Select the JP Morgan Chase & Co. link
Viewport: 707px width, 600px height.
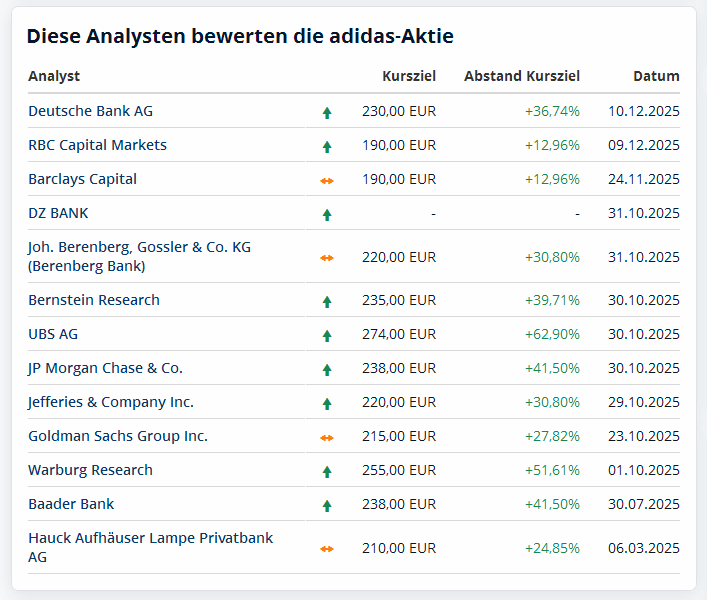click(x=106, y=368)
